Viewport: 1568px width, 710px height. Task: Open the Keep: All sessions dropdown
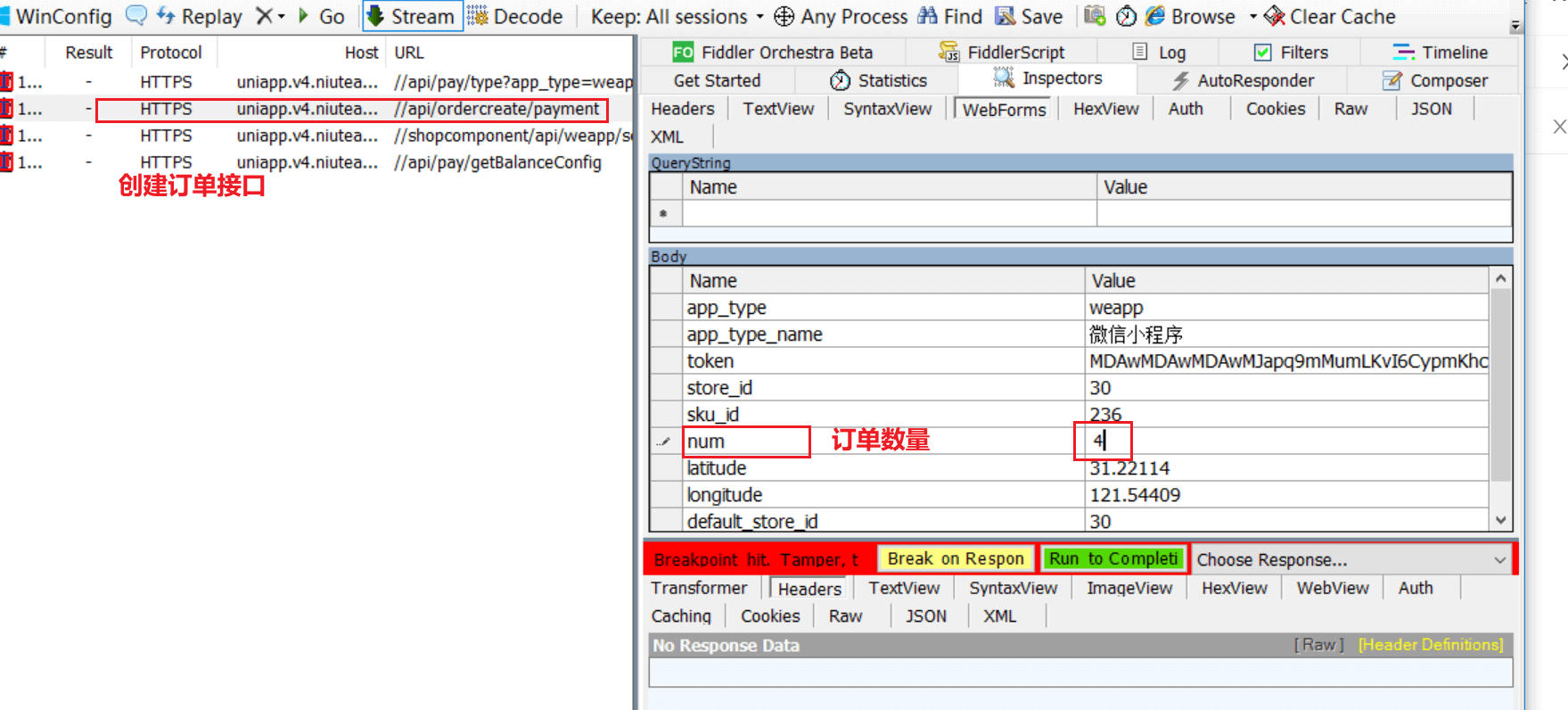pyautogui.click(x=677, y=16)
